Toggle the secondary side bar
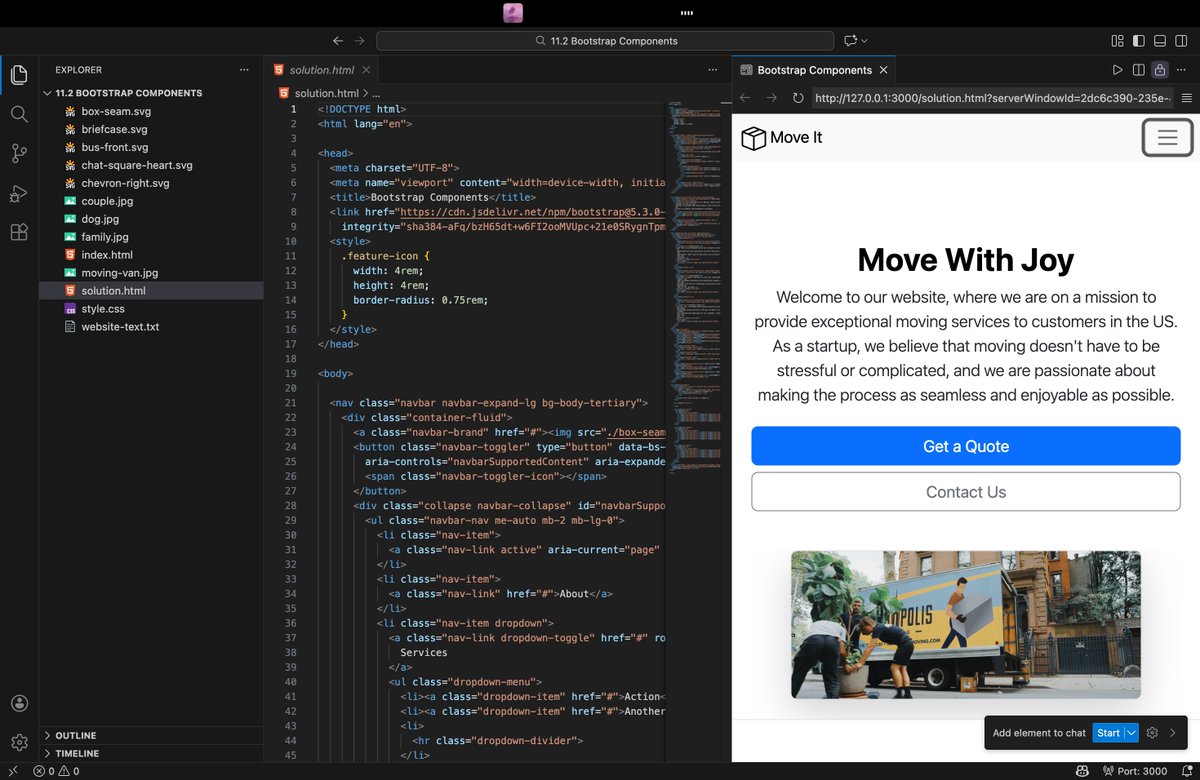 point(1181,41)
